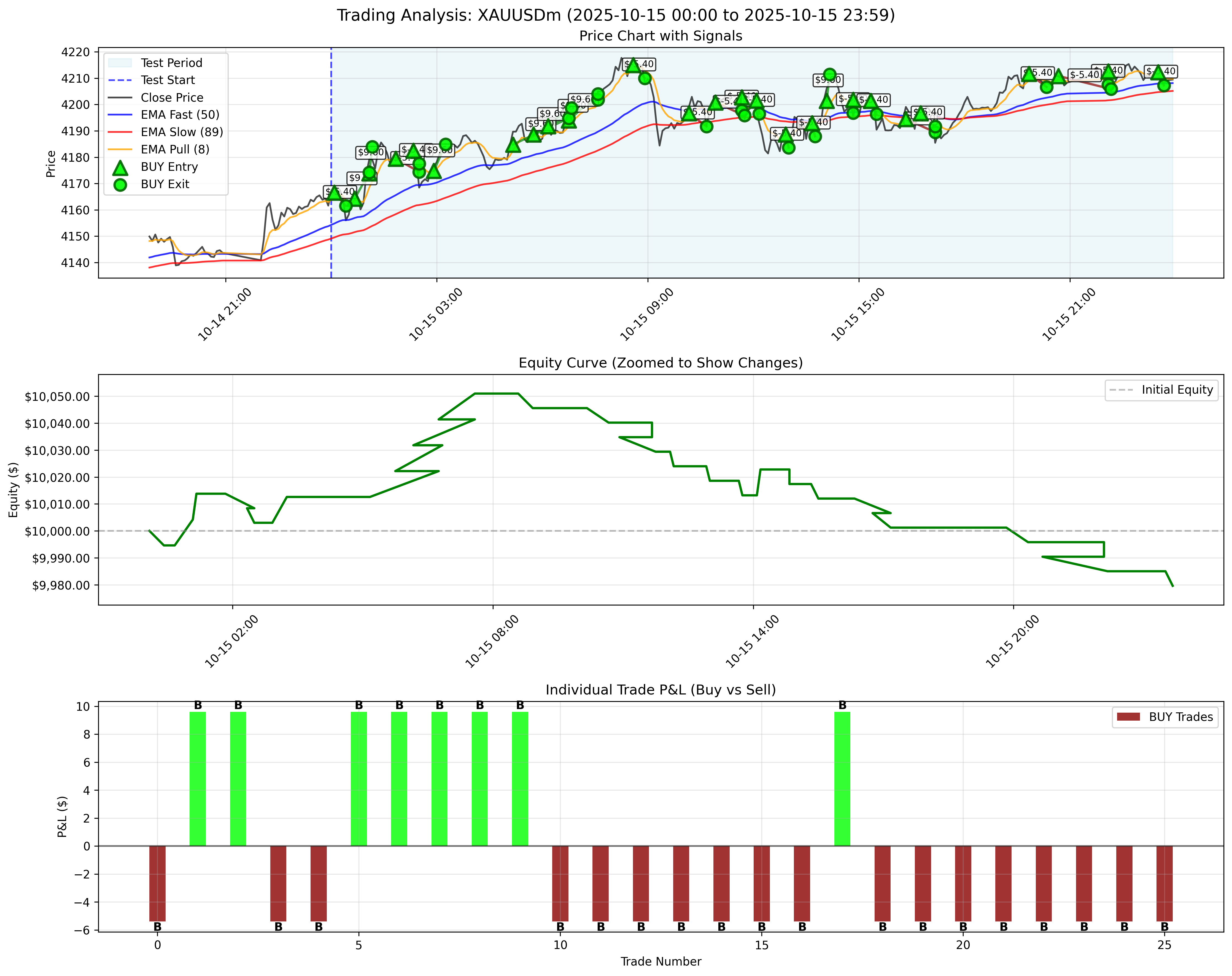
Task: Open the Initial Equity legend box
Action: click(x=1179, y=390)
